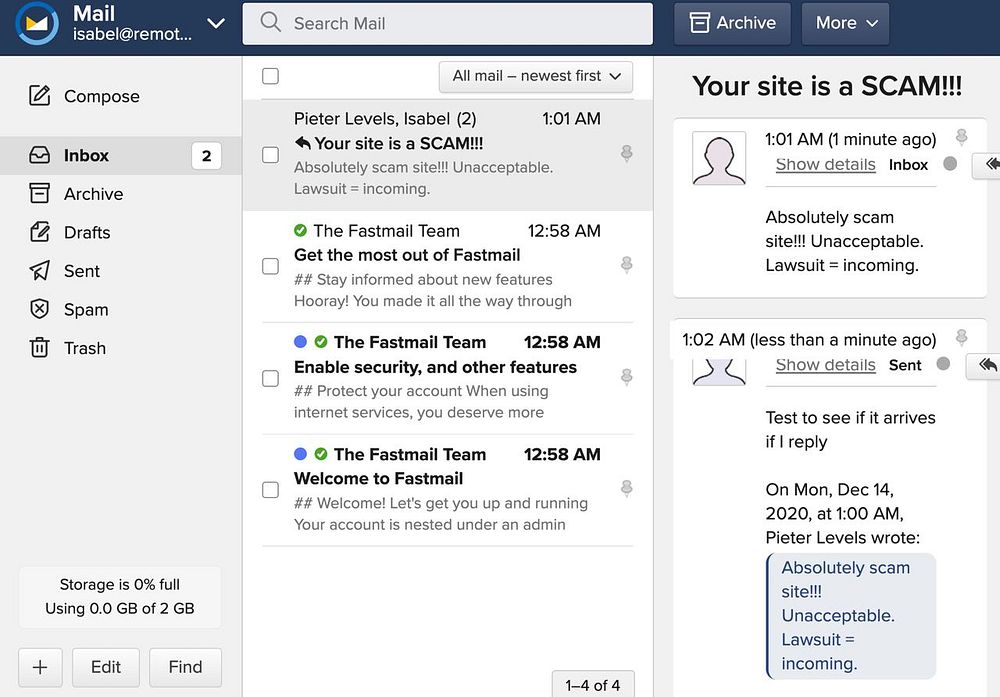Open the Spam folder
This screenshot has height=697, width=1000.
(86, 309)
